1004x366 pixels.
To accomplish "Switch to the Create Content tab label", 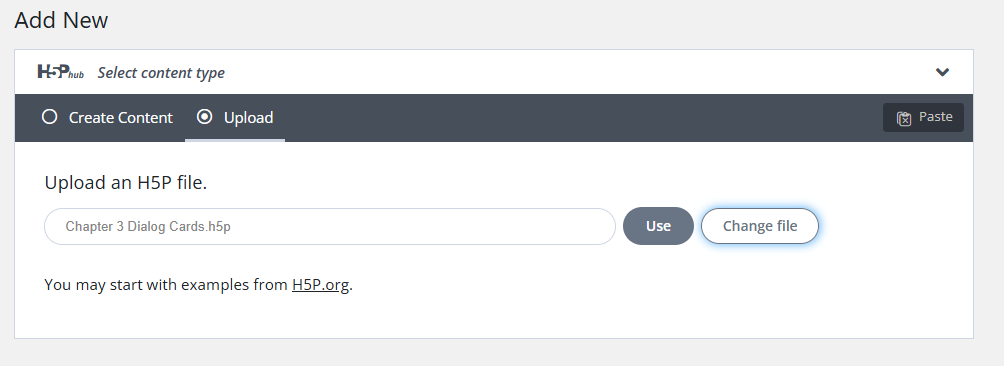I will 120,118.
